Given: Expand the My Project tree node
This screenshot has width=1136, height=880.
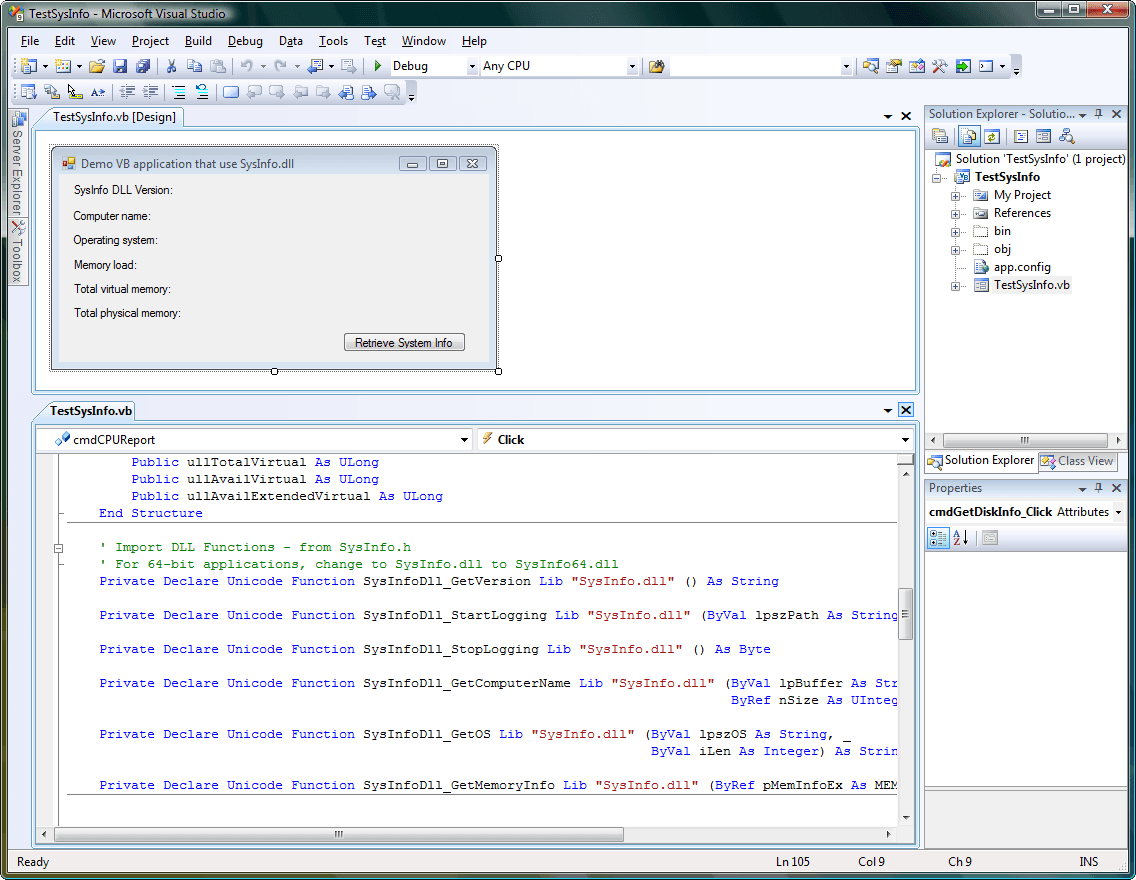Looking at the screenshot, I should (955, 196).
